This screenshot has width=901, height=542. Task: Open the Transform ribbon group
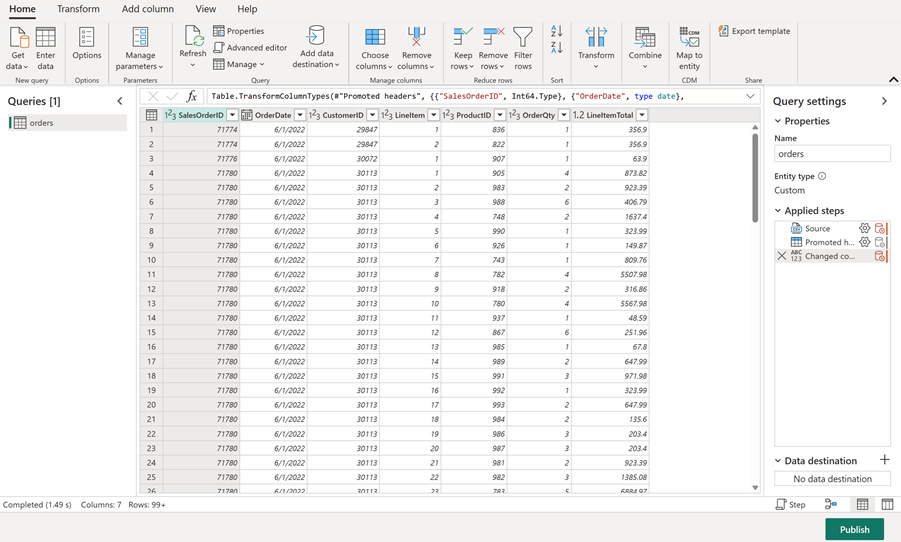[596, 48]
